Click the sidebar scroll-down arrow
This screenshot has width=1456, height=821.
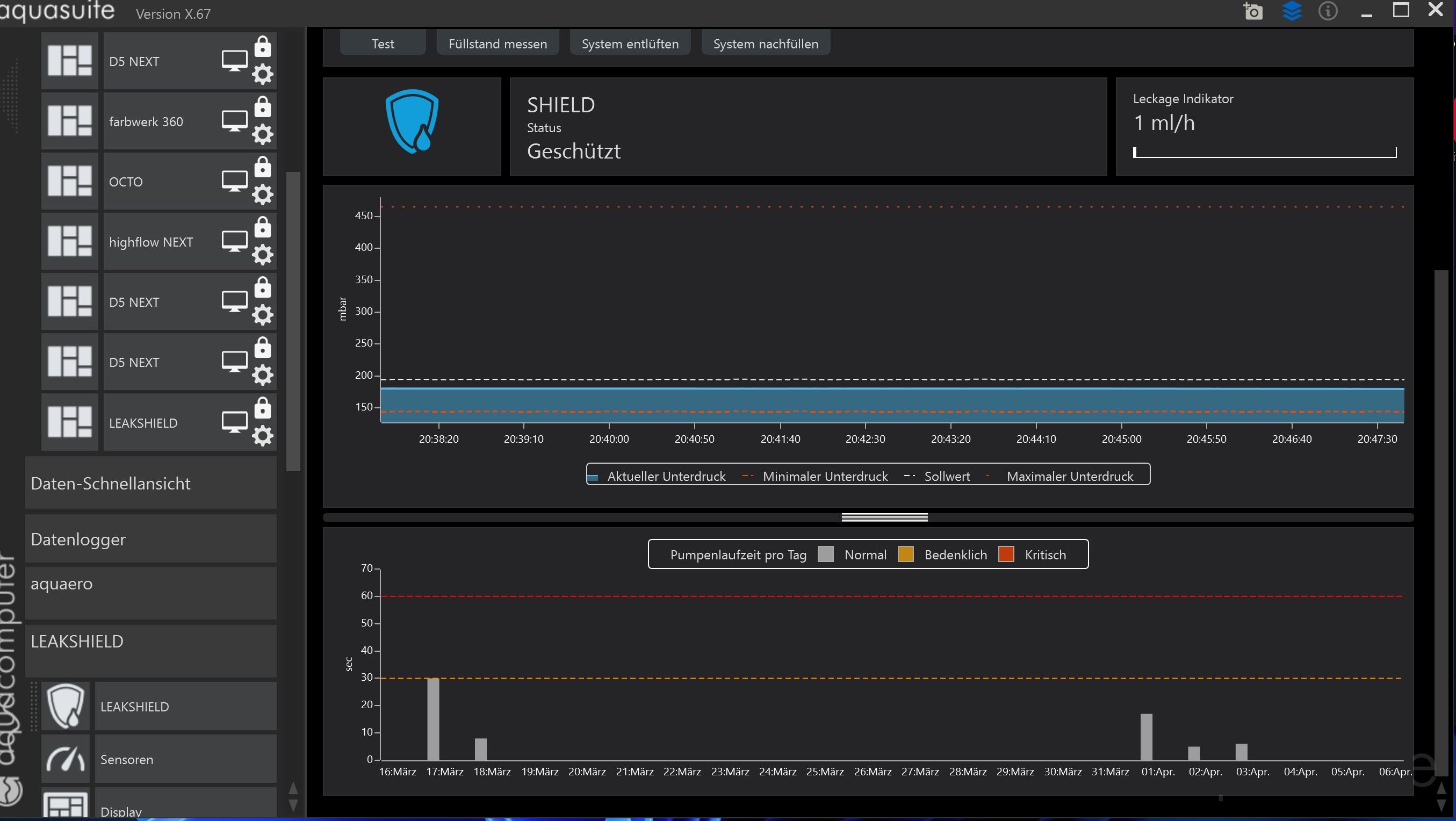[293, 805]
